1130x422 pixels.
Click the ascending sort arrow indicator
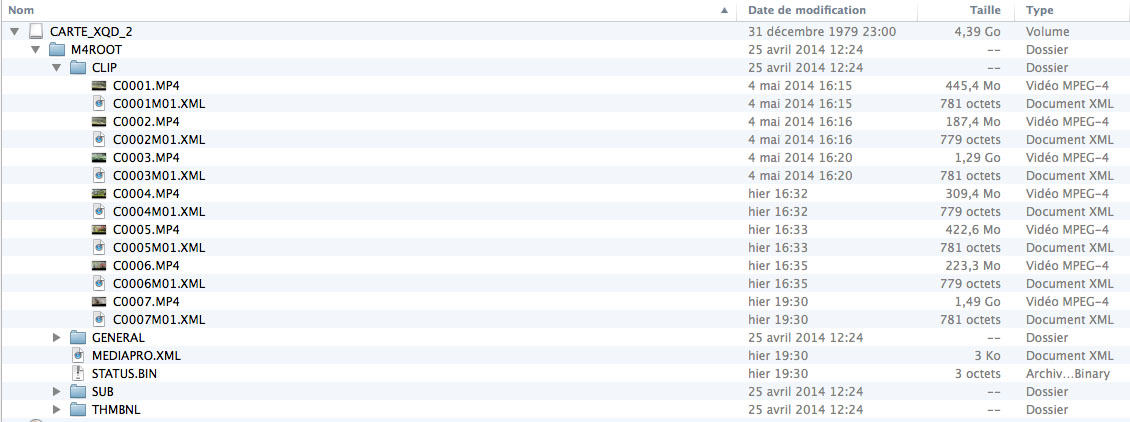tap(724, 11)
